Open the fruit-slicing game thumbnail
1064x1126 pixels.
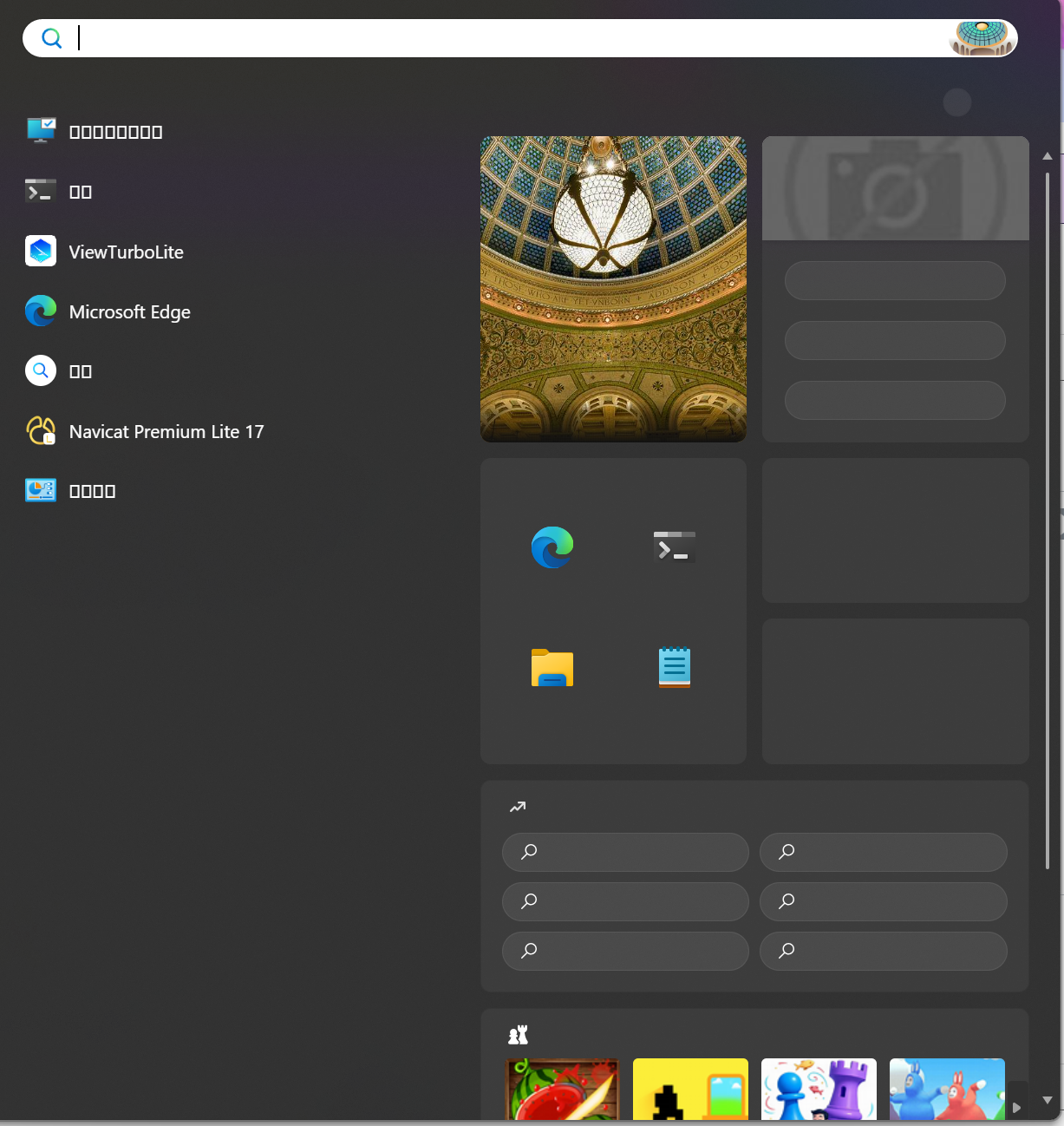(x=562, y=1089)
